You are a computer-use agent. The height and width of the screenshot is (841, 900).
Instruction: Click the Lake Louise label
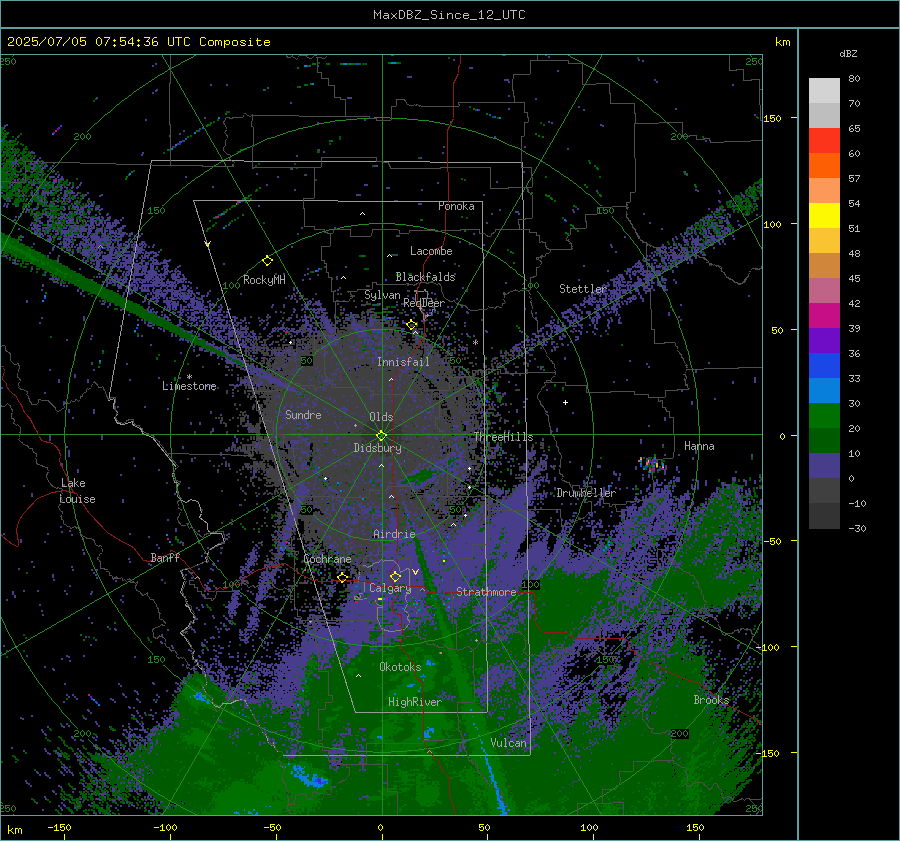(78, 491)
